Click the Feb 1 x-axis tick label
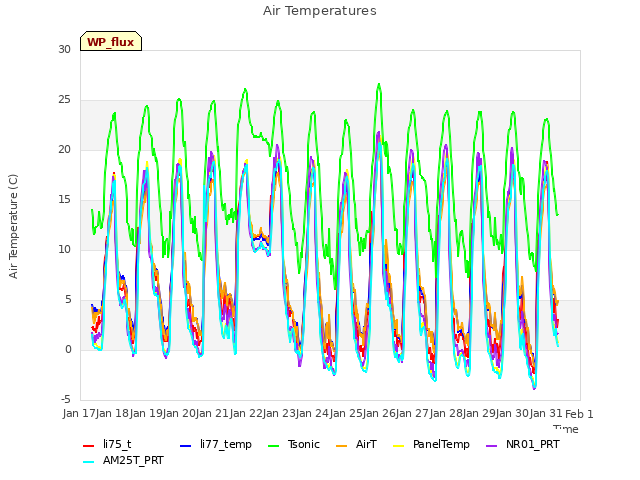This screenshot has width=640, height=480. 579,414
